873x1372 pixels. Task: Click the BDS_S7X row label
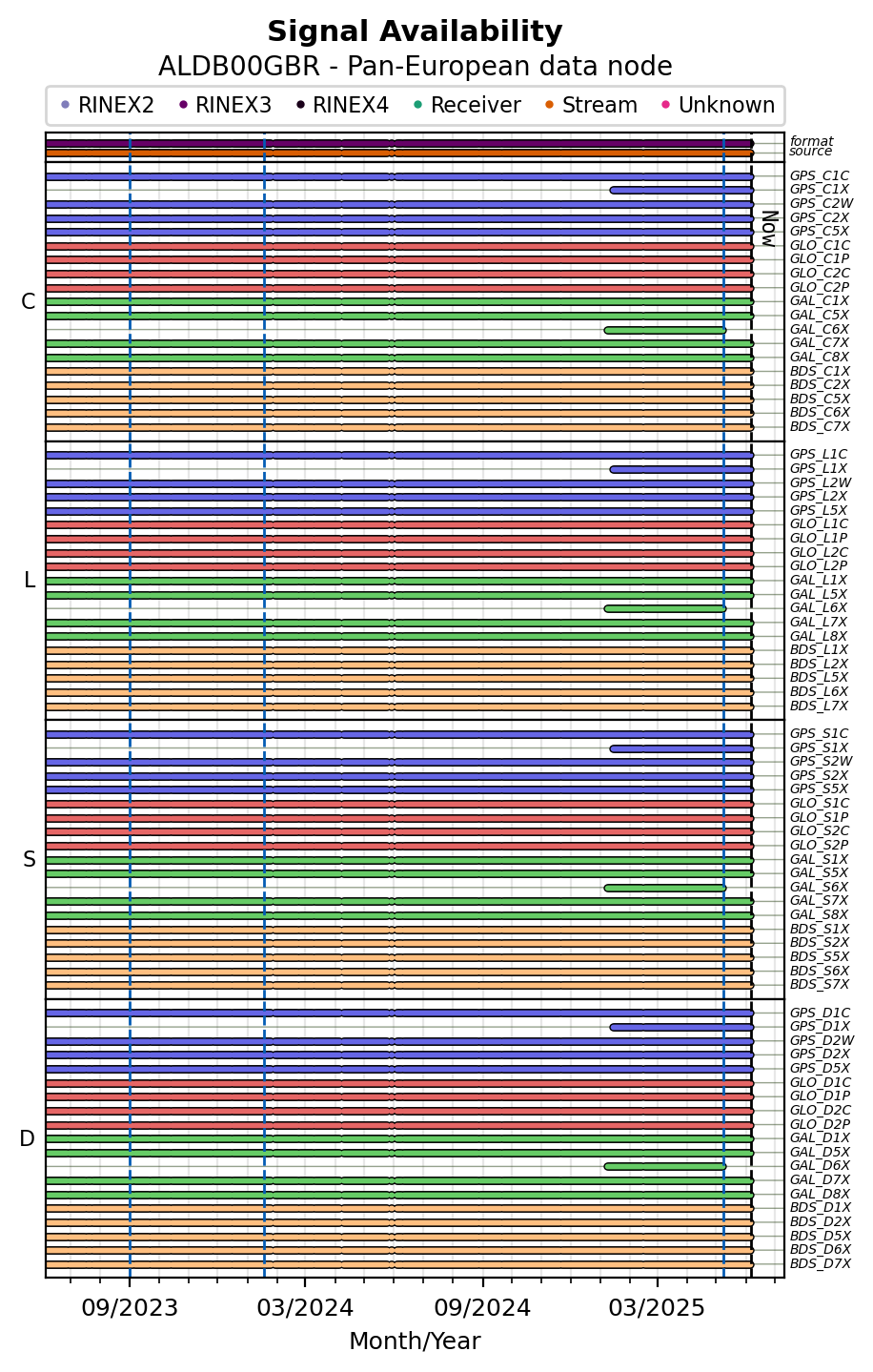819,985
